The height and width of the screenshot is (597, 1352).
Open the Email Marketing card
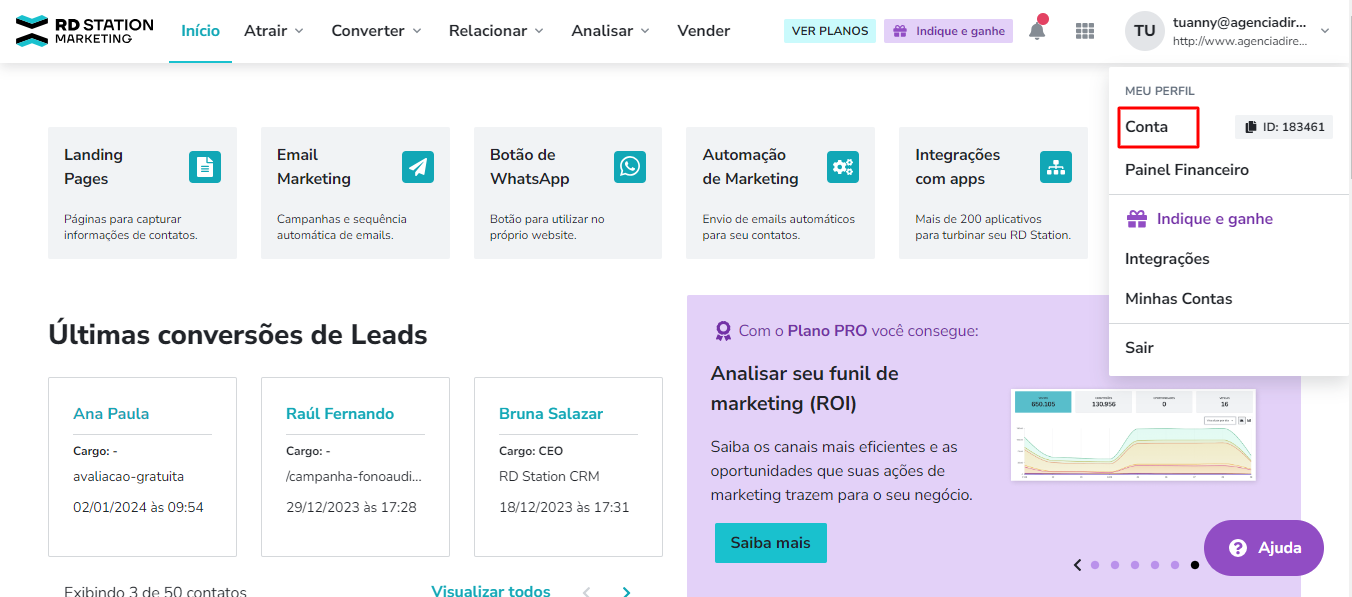click(x=355, y=193)
